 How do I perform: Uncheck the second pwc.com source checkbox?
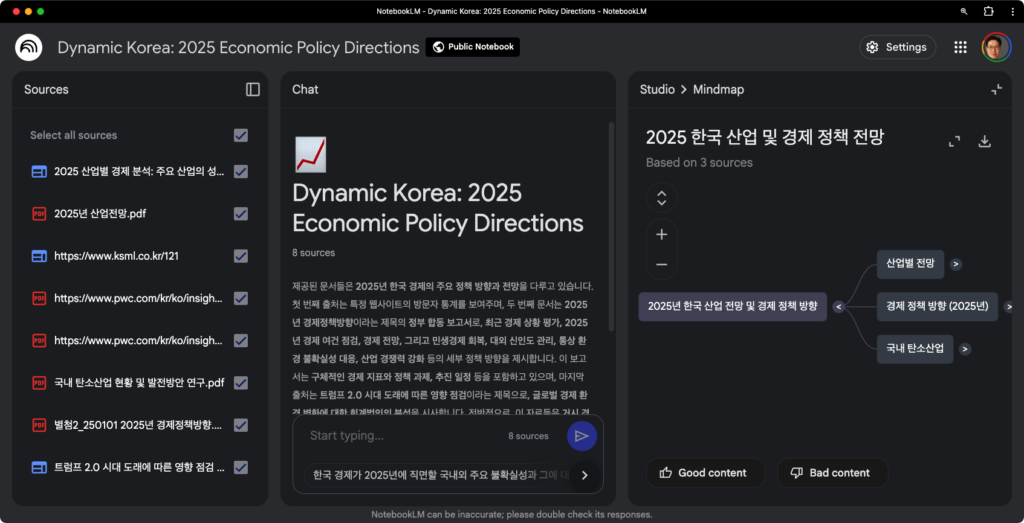click(x=241, y=340)
